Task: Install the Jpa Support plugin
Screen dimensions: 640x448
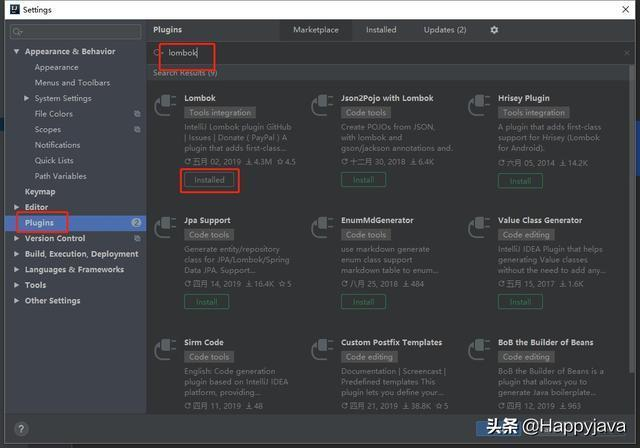Action: 207,302
